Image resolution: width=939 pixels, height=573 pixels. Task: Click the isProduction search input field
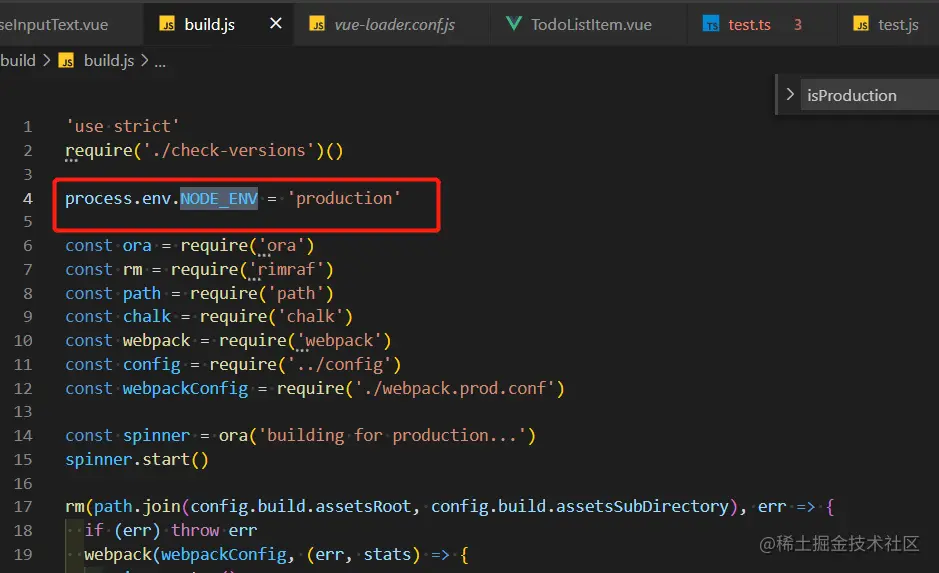click(870, 95)
